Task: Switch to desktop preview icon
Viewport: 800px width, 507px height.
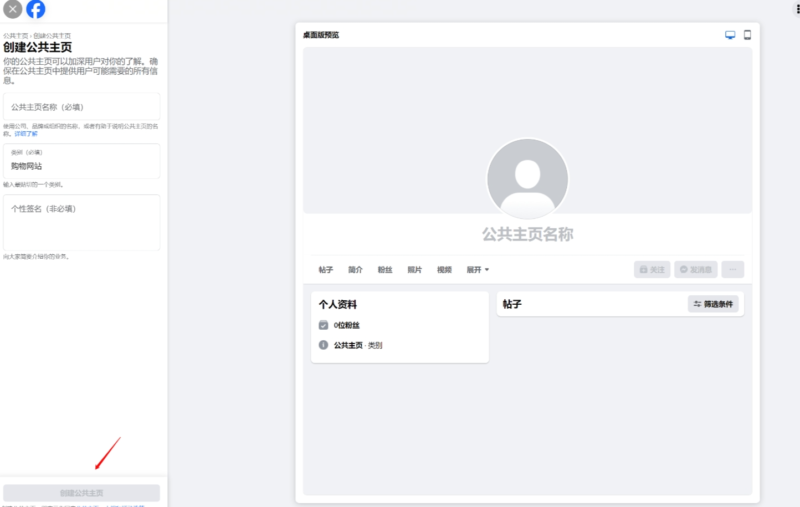Action: click(x=730, y=35)
